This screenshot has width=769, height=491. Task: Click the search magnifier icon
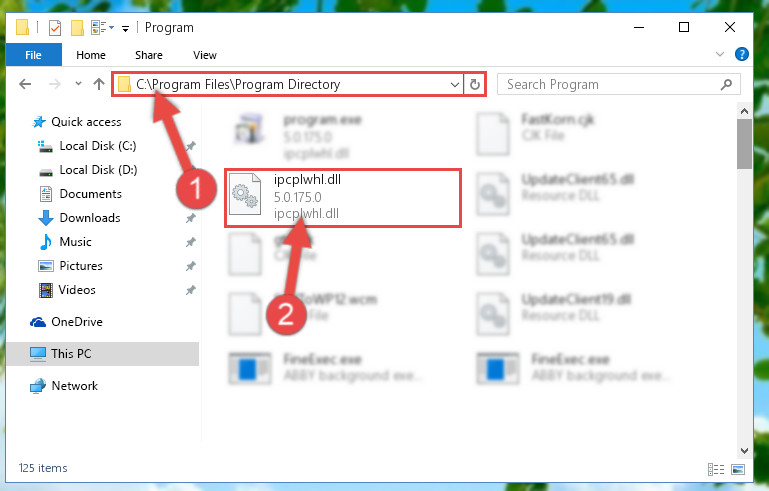[726, 84]
